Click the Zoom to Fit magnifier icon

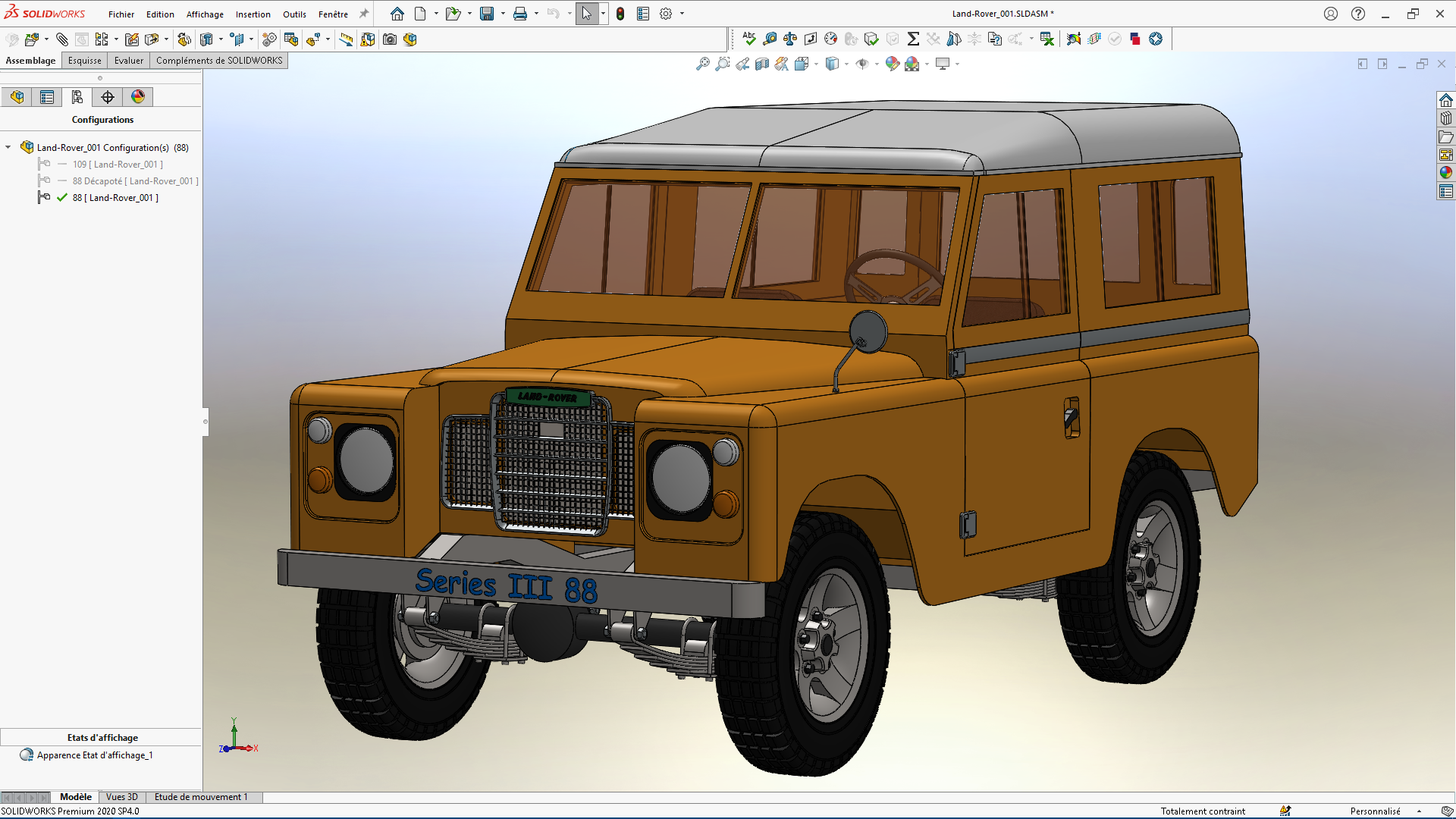click(703, 64)
